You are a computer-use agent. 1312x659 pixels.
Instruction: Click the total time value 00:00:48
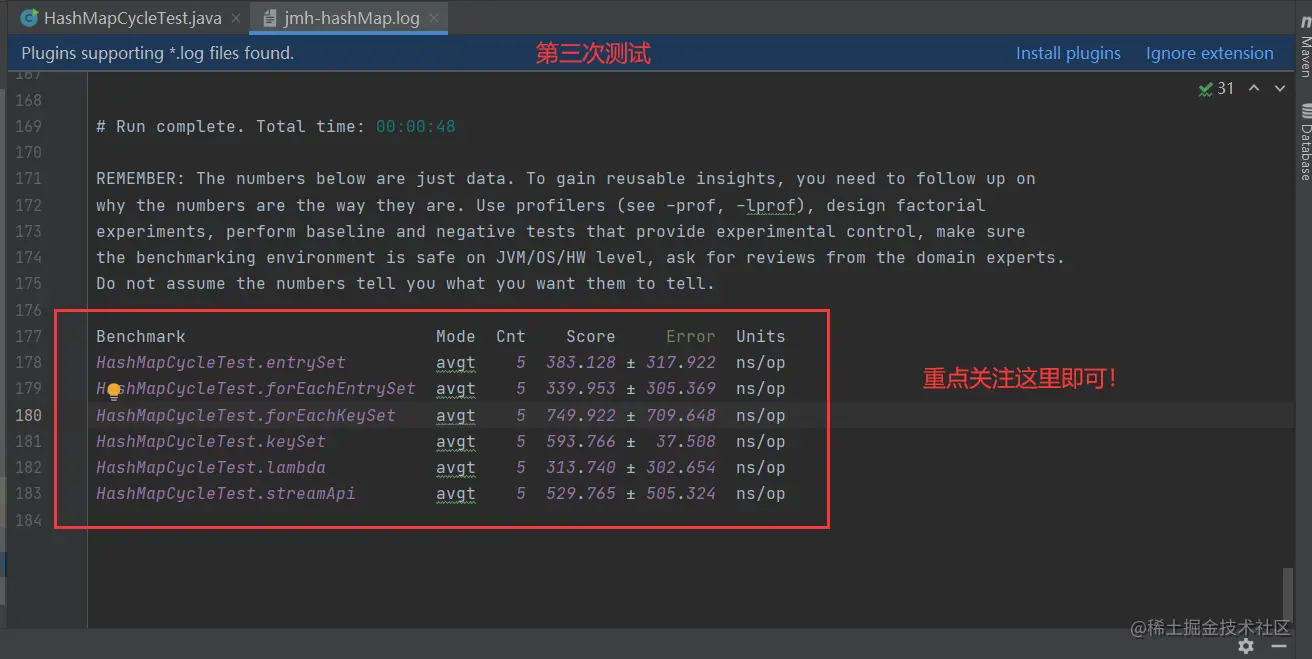click(x=416, y=126)
